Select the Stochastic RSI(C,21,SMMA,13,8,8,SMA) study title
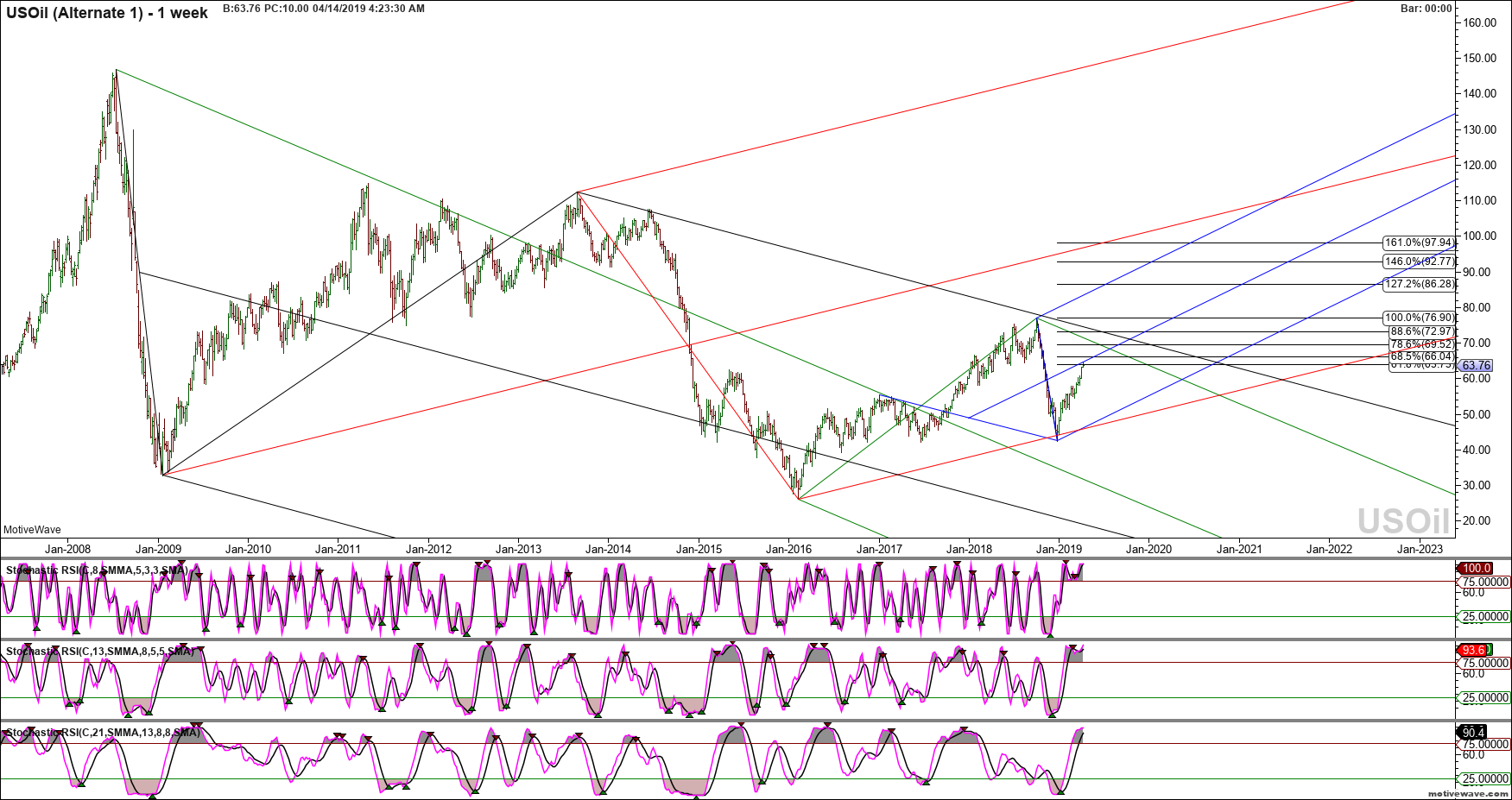The width and height of the screenshot is (1512, 800). click(x=103, y=733)
